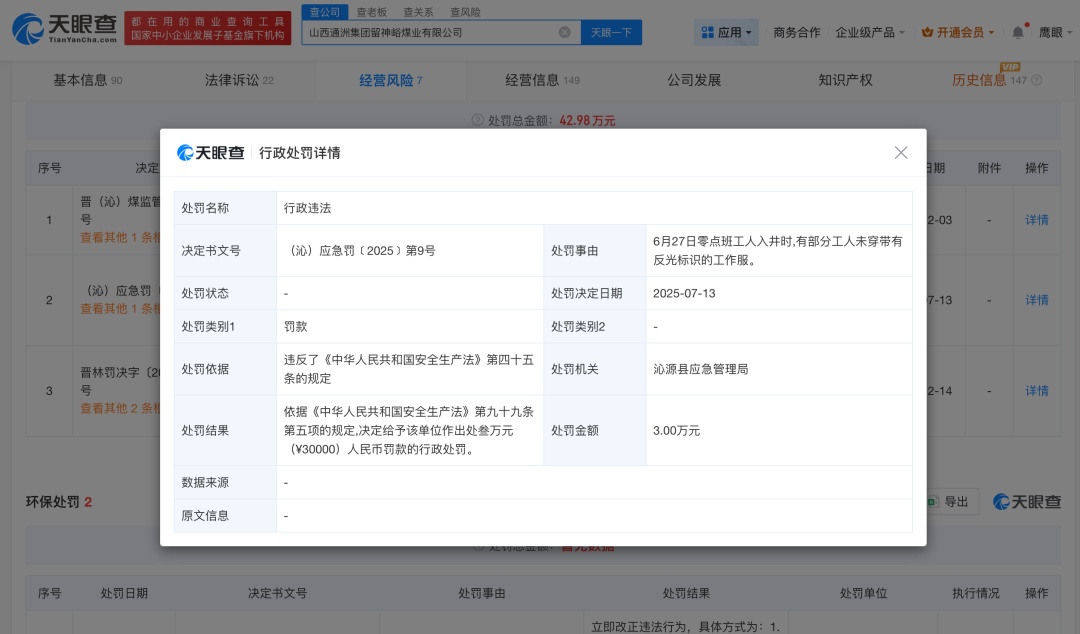Open the 鹰眼 user account menu
1080x634 pixels.
(1055, 32)
